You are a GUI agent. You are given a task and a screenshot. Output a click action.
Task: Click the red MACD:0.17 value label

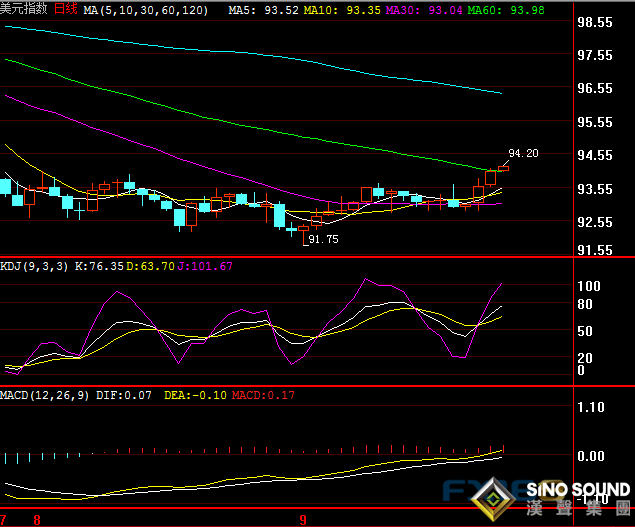click(x=263, y=396)
